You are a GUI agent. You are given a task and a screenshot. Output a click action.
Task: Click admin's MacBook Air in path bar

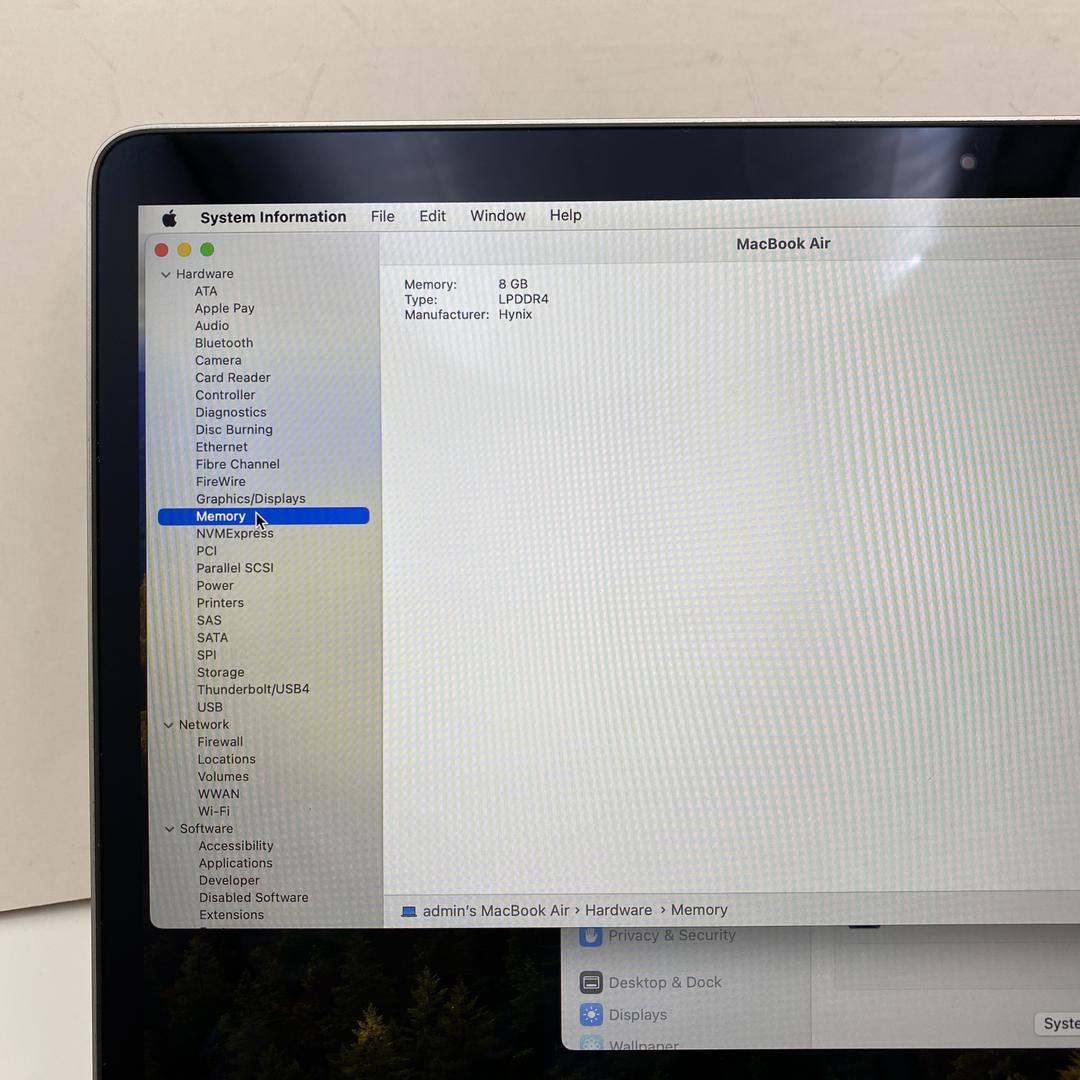pyautogui.click(x=495, y=911)
